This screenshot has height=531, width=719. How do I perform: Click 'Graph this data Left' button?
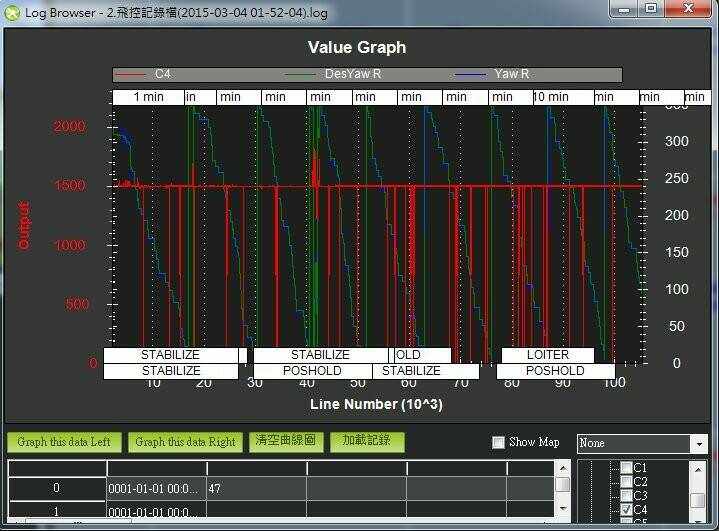point(64,442)
